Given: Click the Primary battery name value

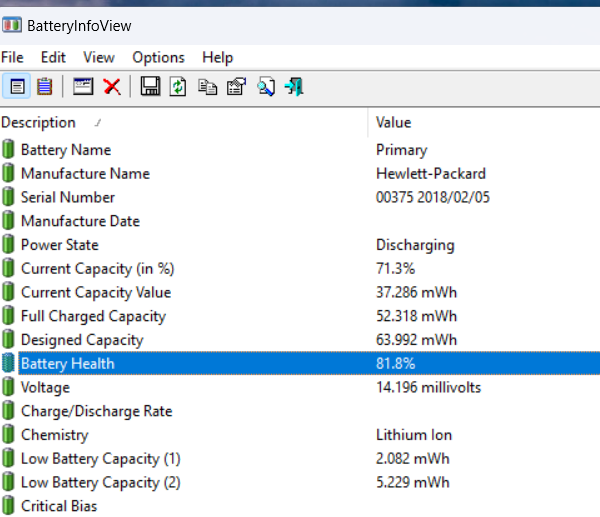Looking at the screenshot, I should click(401, 150).
